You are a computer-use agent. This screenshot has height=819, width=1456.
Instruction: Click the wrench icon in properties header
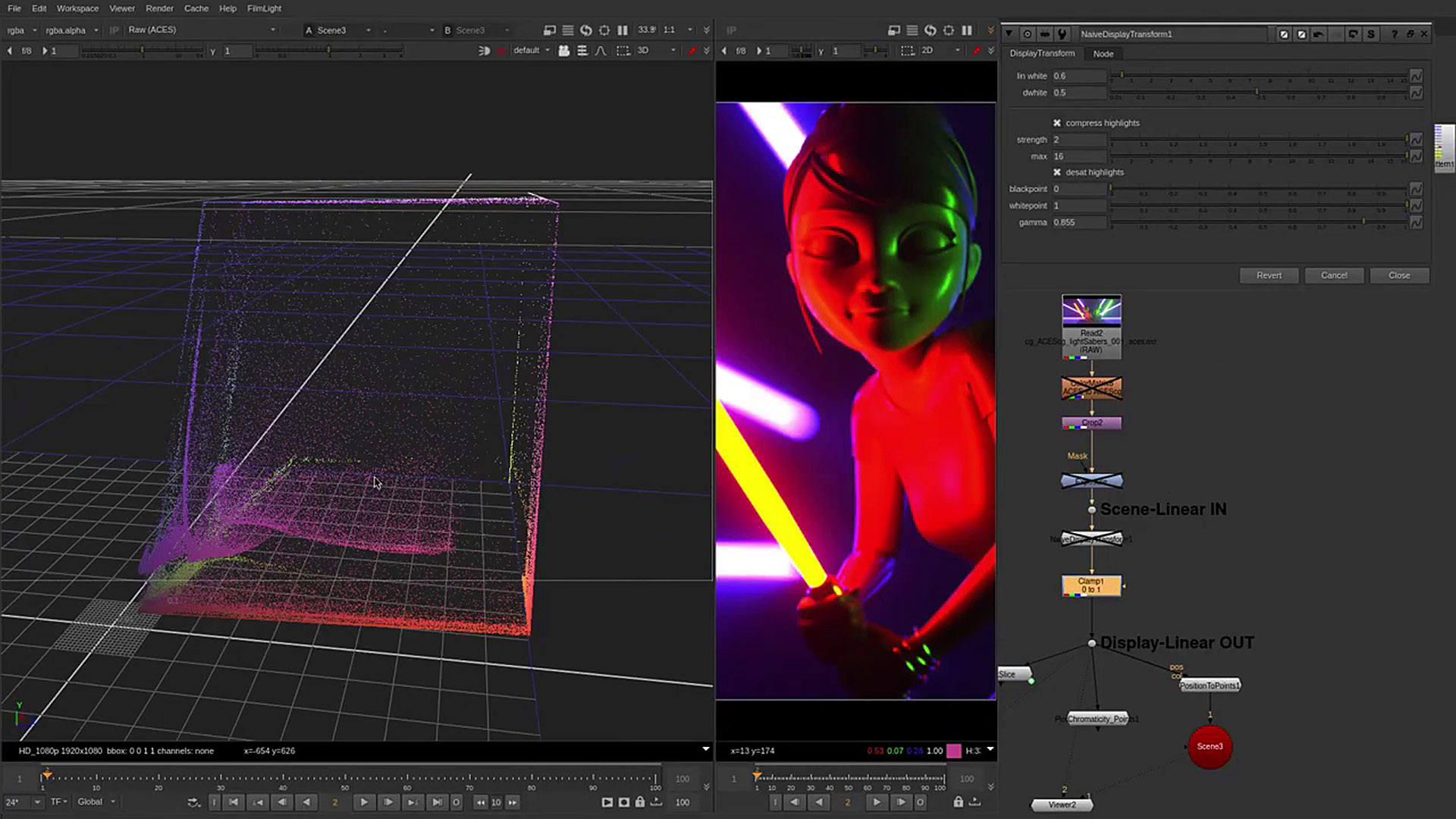[1062, 34]
